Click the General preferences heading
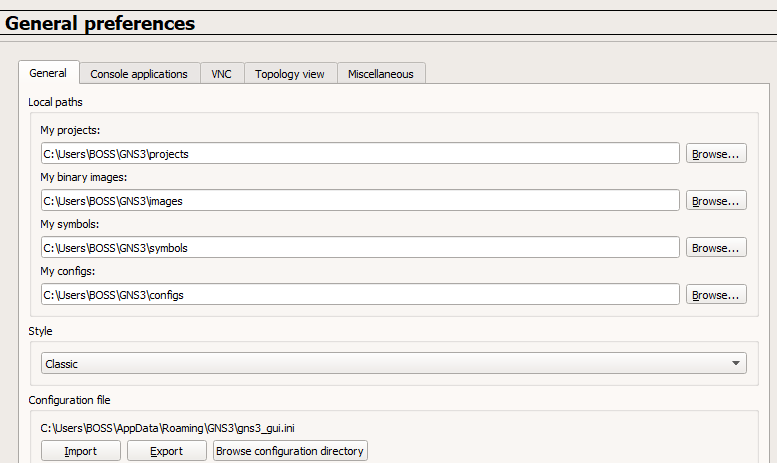The image size is (777, 463). pos(100,23)
